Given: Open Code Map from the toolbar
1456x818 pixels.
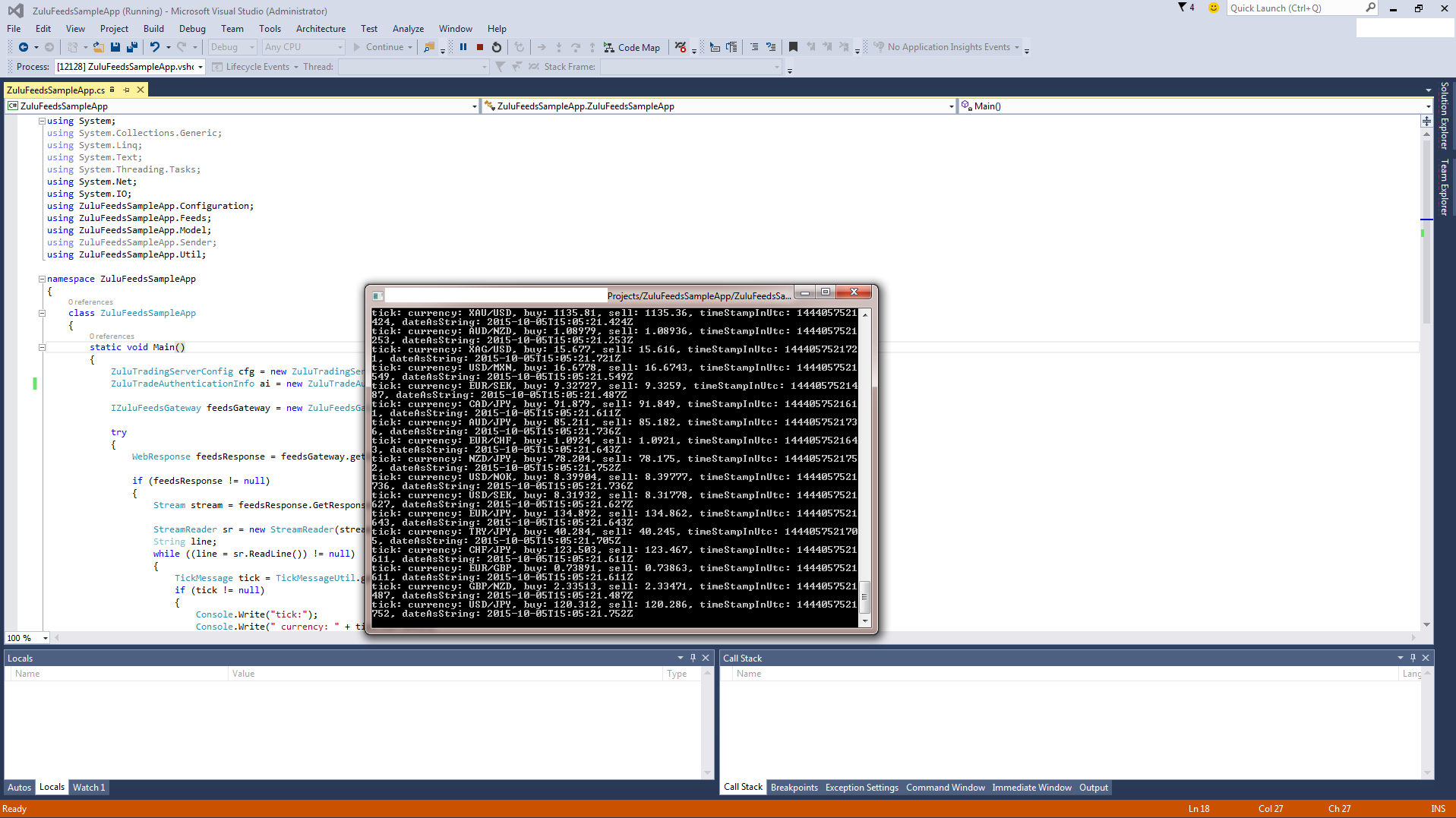Looking at the screenshot, I should point(632,47).
